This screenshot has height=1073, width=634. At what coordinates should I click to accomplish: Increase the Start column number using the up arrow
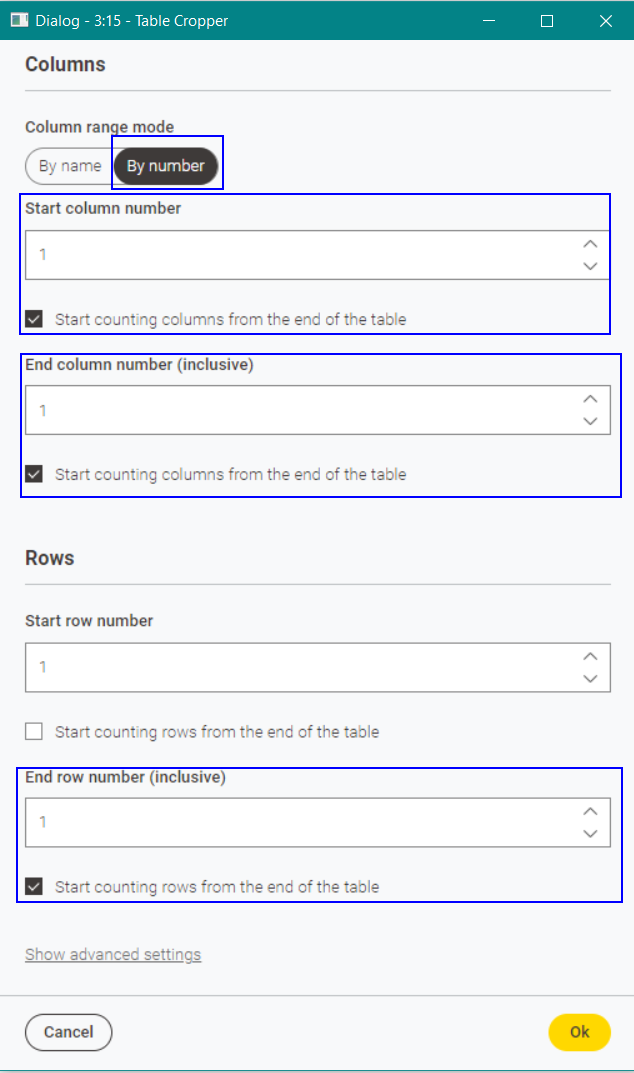(x=590, y=243)
